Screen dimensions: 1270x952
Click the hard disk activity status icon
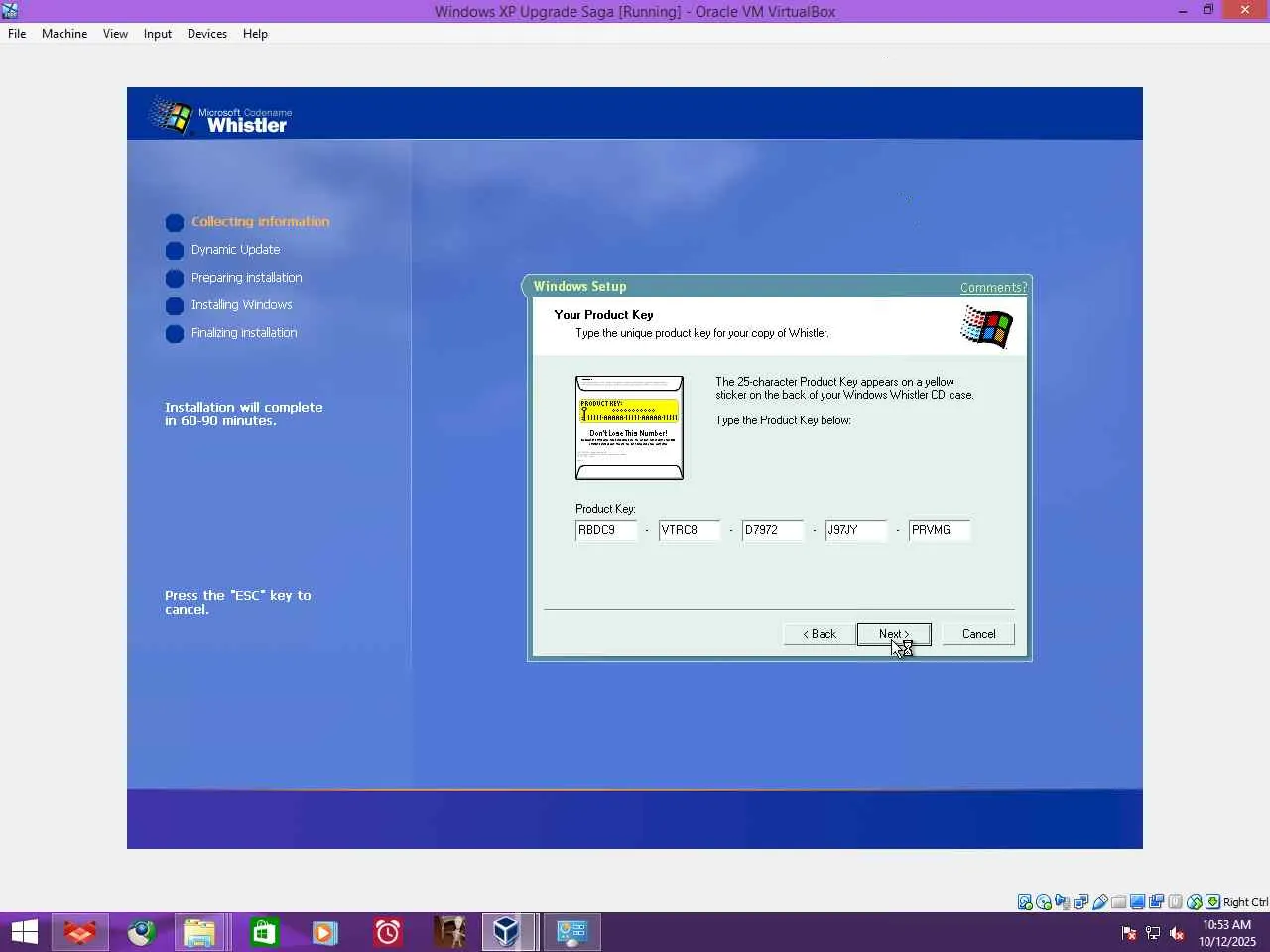(1025, 902)
